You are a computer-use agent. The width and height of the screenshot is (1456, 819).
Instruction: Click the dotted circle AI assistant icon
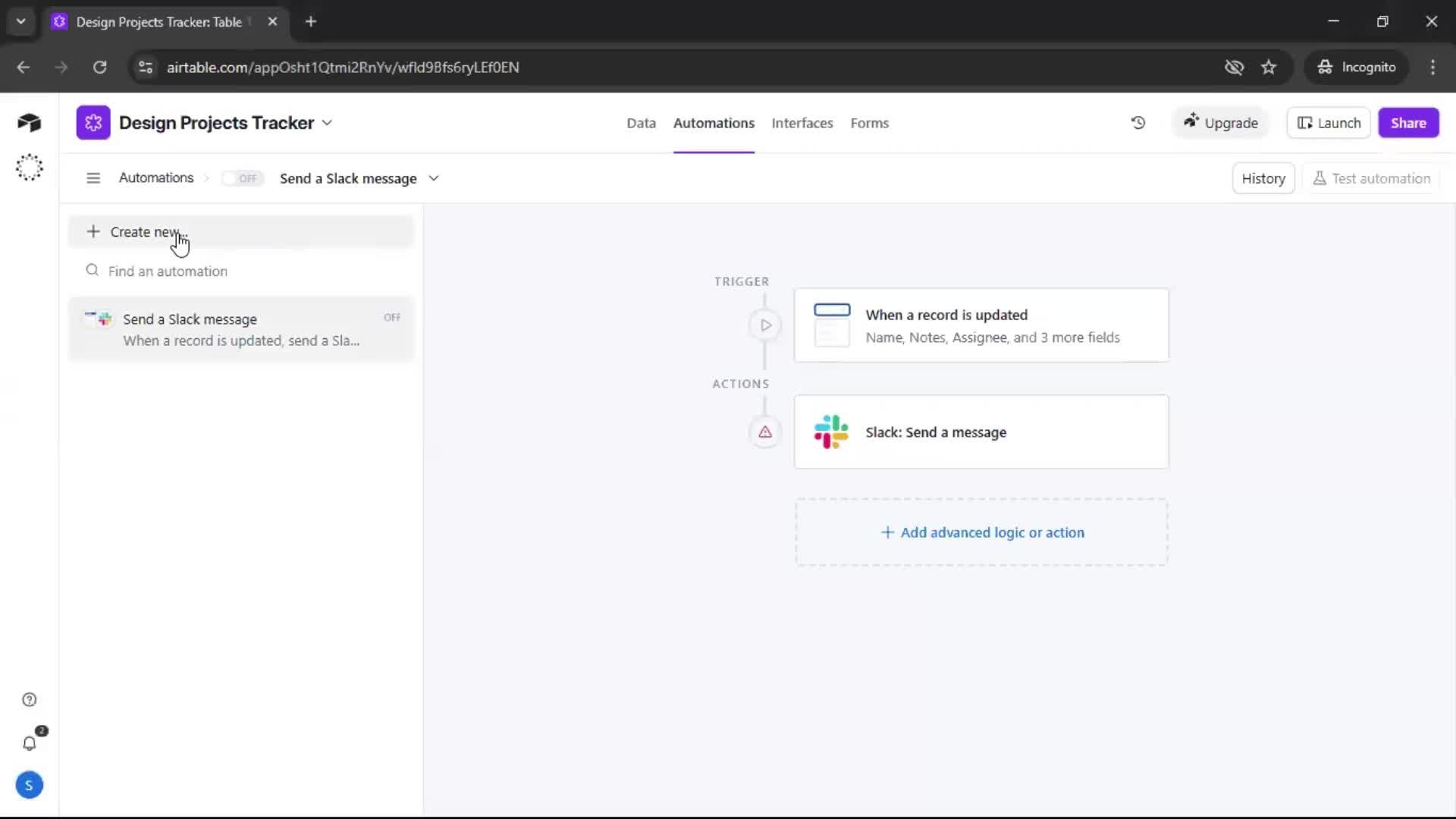(x=29, y=168)
